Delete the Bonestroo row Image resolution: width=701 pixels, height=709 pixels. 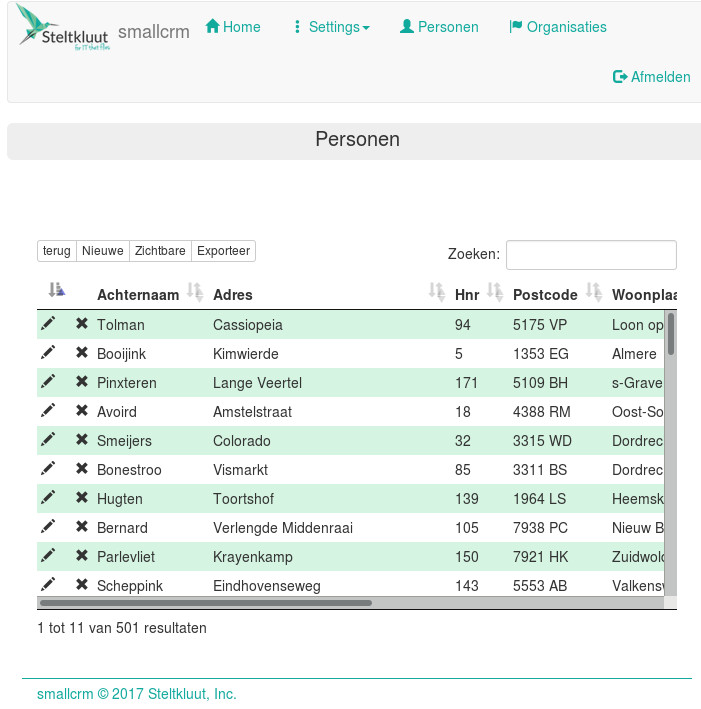[x=82, y=468]
